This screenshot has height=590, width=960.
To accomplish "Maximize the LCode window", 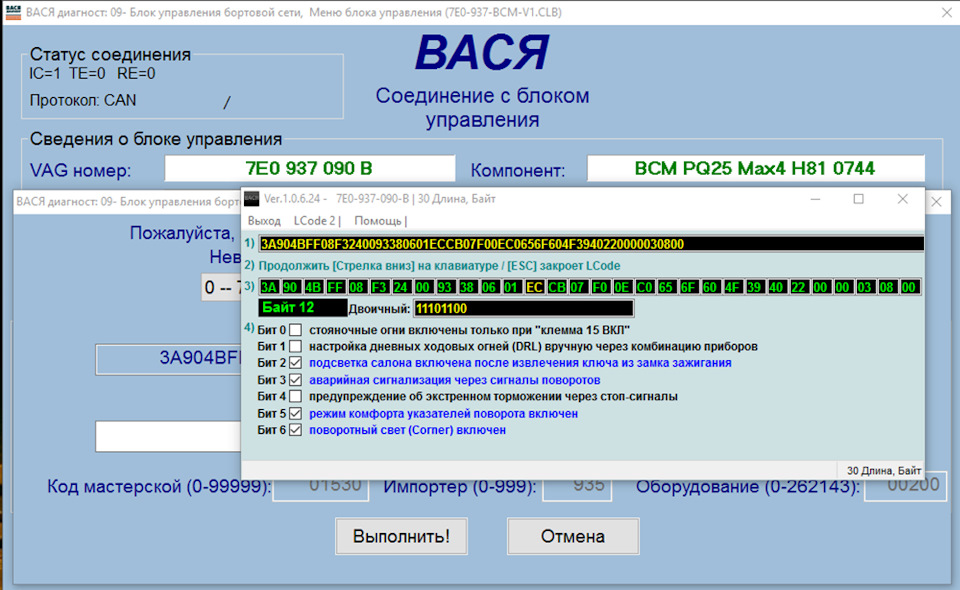I will [858, 199].
